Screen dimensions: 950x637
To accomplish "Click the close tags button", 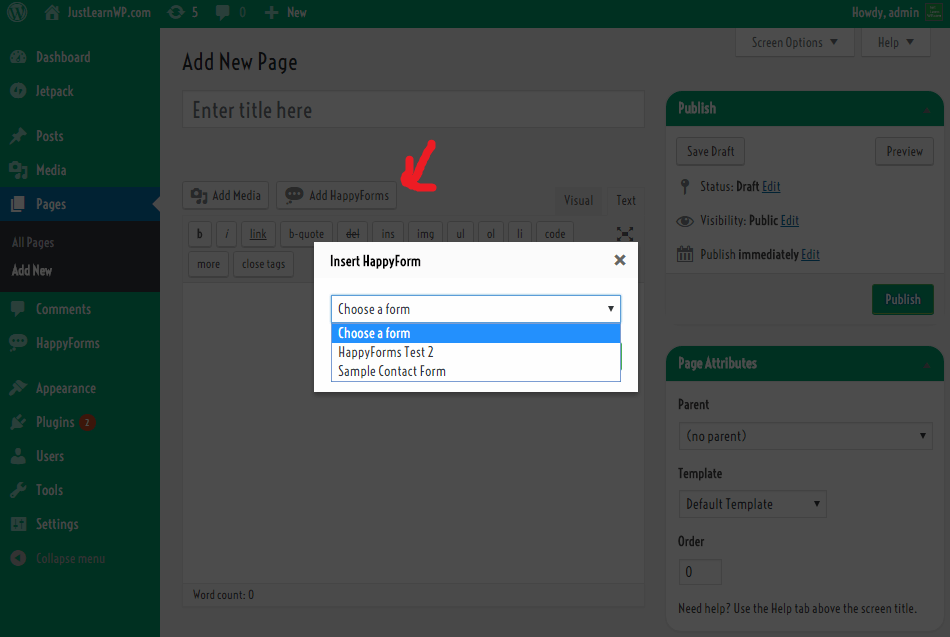I will click(264, 264).
